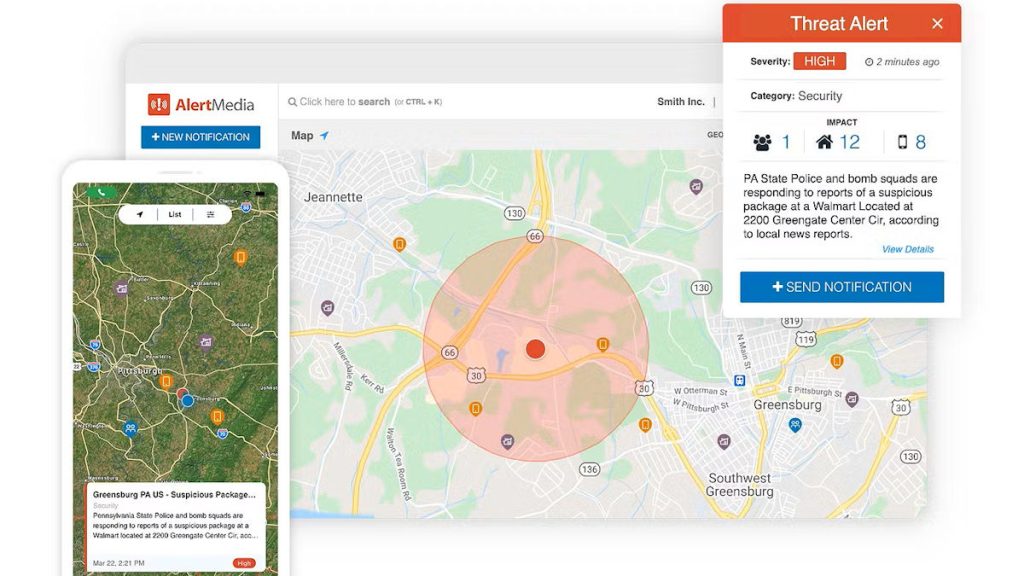Screen dimensions: 1024x576
Task: Click the impacted devices phone icon
Action: (902, 142)
